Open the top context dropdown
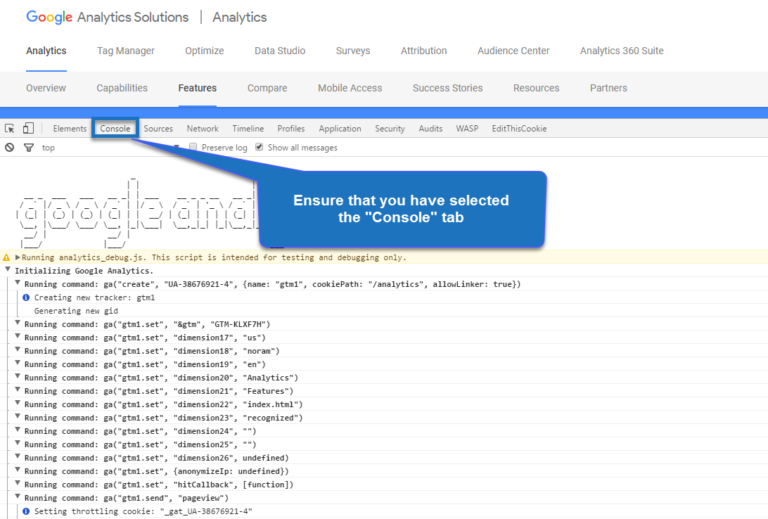The width and height of the screenshot is (768, 519). click(x=111, y=147)
